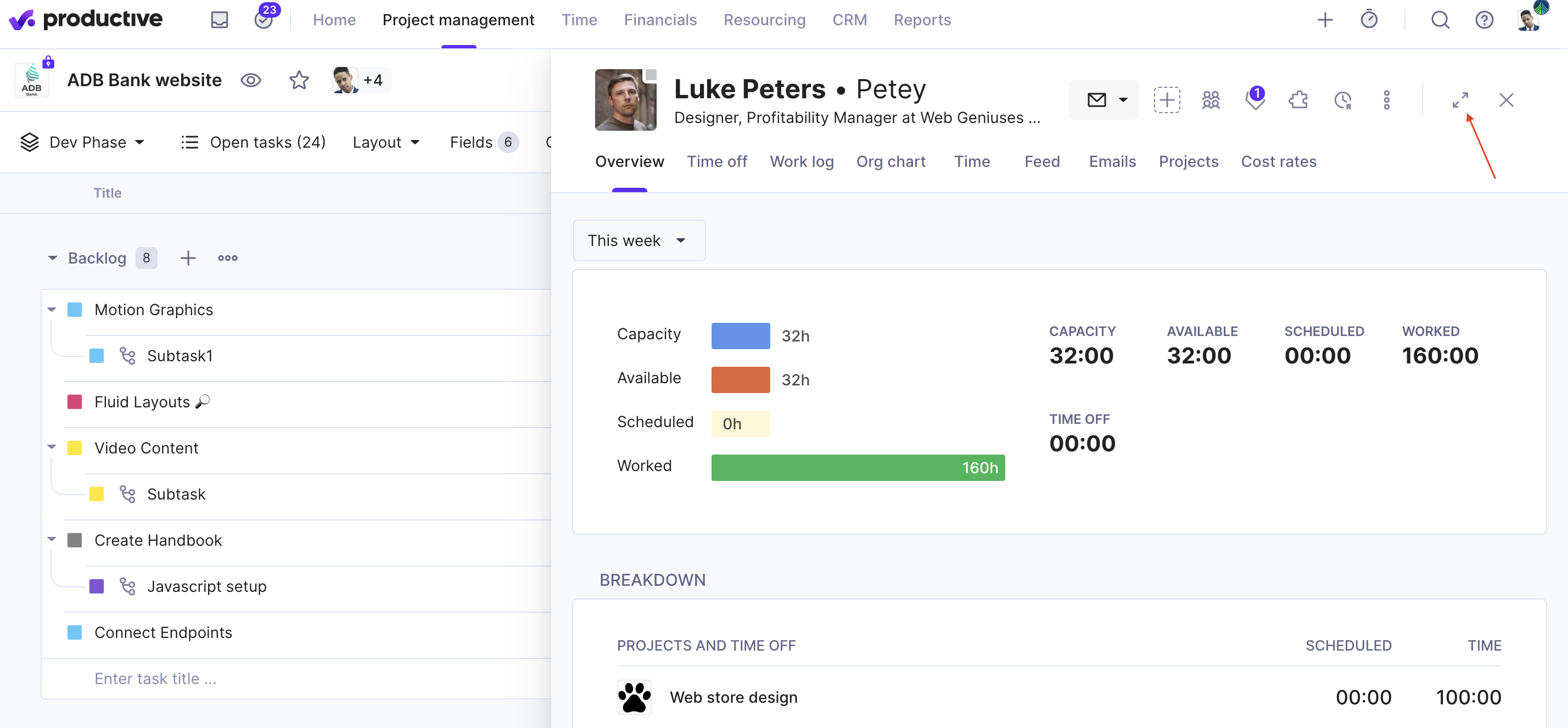Click Javascript setup purple status square
This screenshot has width=1568, height=728.
tap(96, 586)
